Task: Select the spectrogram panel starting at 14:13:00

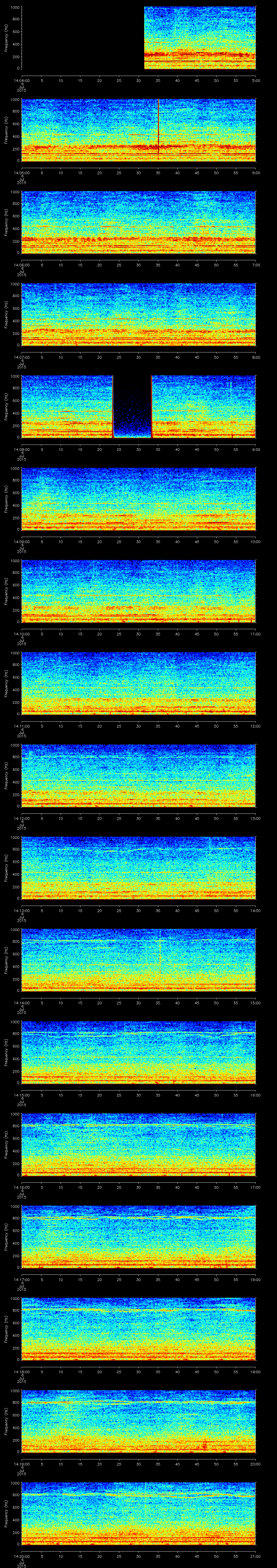Action: (x=139, y=868)
